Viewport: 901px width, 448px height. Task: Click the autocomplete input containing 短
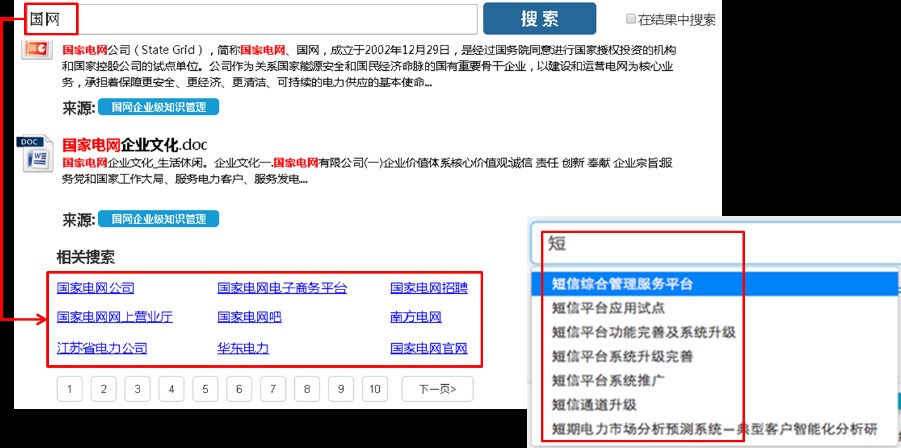[715, 243]
